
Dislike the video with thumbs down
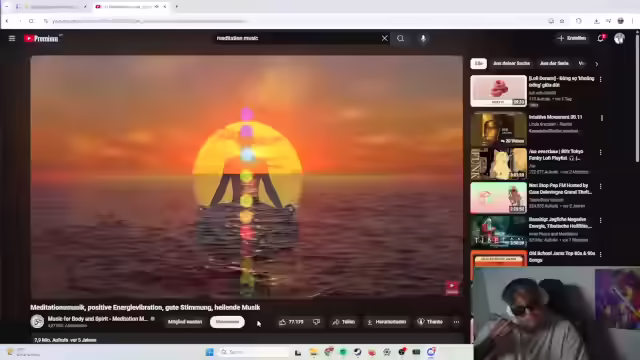pyautogui.click(x=316, y=322)
